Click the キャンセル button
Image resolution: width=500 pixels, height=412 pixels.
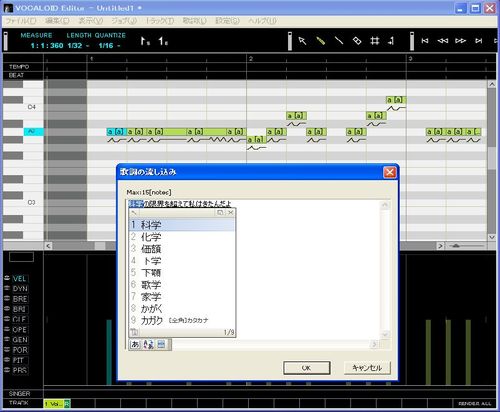tap(367, 368)
